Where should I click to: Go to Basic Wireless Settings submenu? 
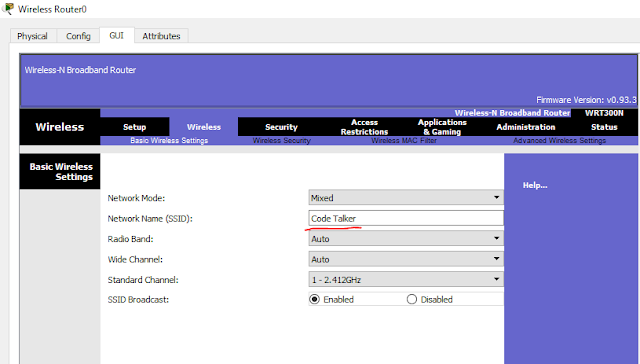(169, 140)
